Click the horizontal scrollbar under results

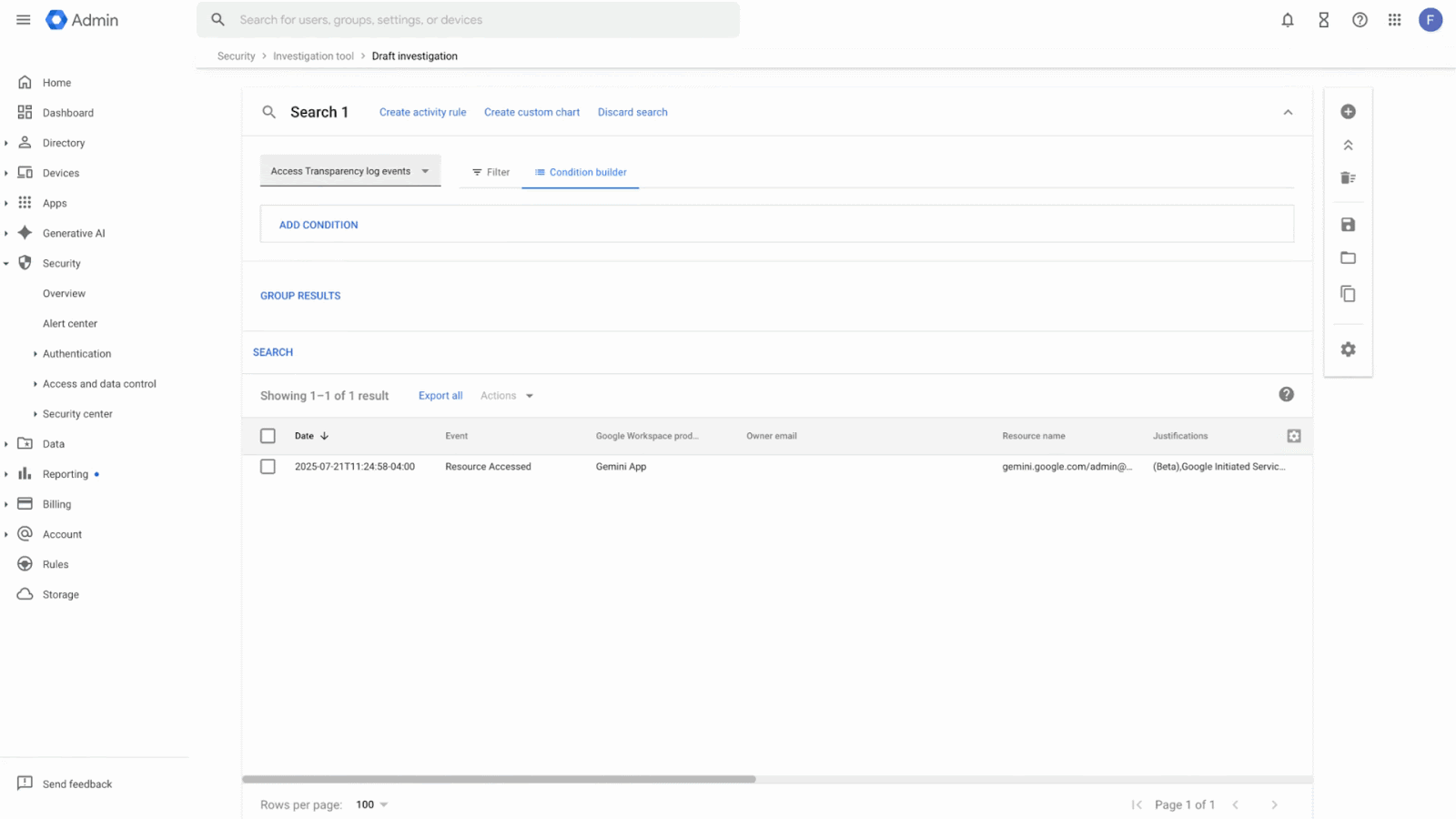click(x=499, y=779)
